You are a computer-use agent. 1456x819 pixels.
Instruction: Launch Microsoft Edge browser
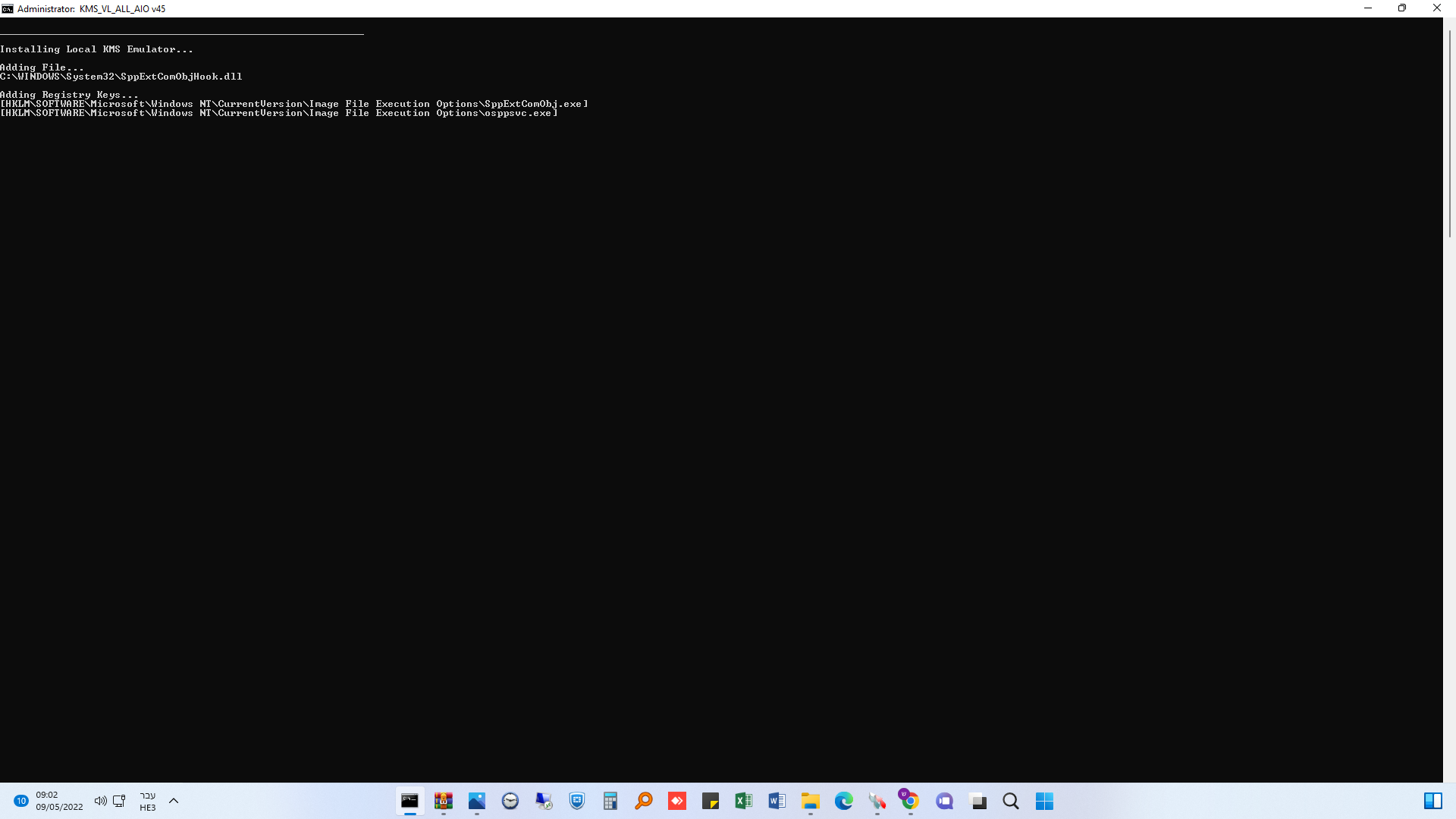click(x=844, y=801)
